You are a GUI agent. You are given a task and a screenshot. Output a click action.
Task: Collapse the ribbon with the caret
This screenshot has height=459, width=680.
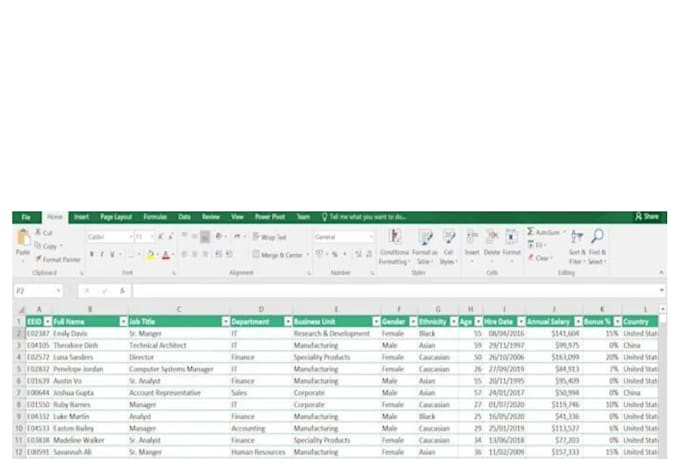[x=661, y=272]
